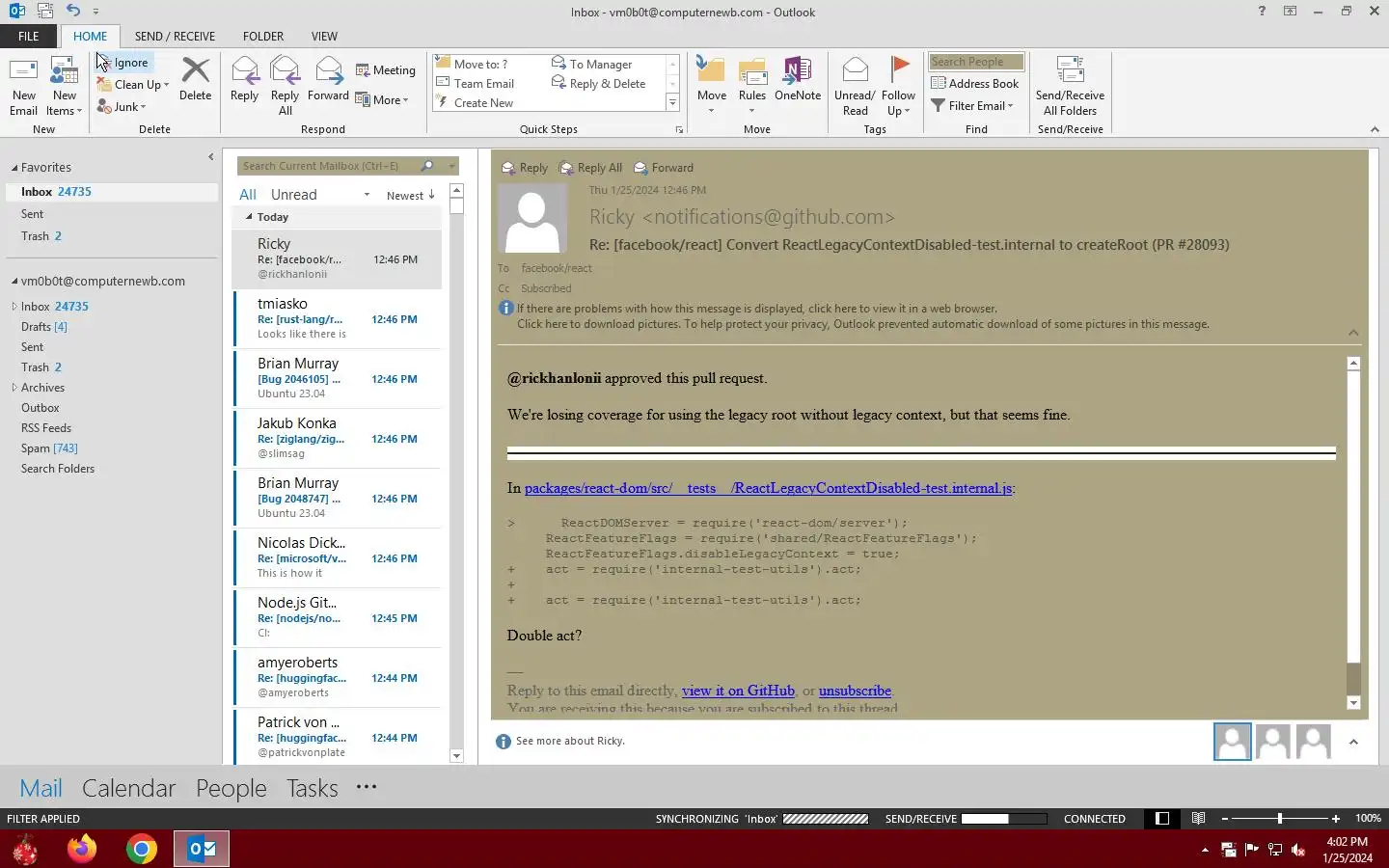Collapse the vm0b0t@computernewb.com account tree
1389x868 pixels.
point(14,282)
